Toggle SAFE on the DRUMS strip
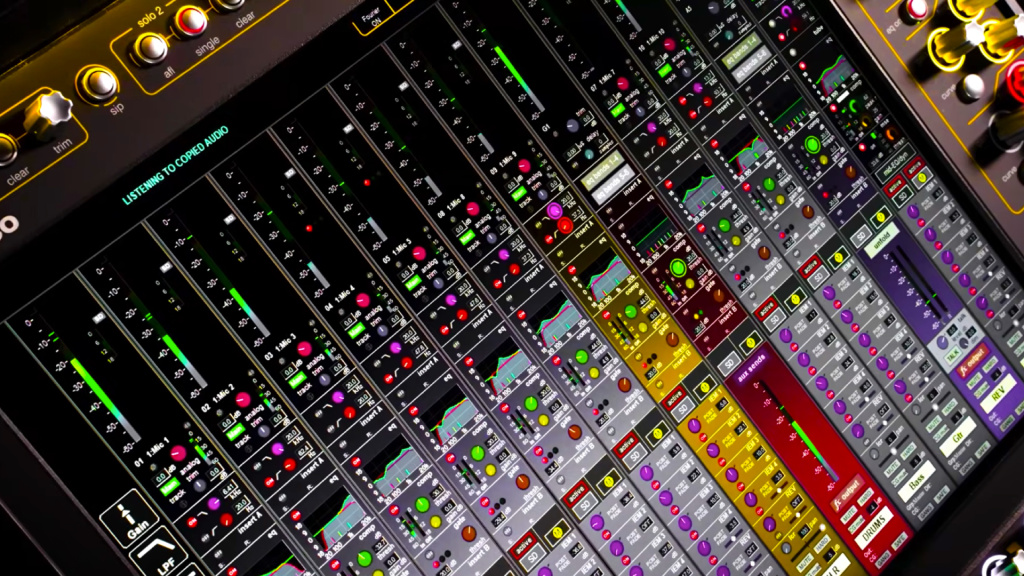This screenshot has height=576, width=1024. click(x=899, y=542)
